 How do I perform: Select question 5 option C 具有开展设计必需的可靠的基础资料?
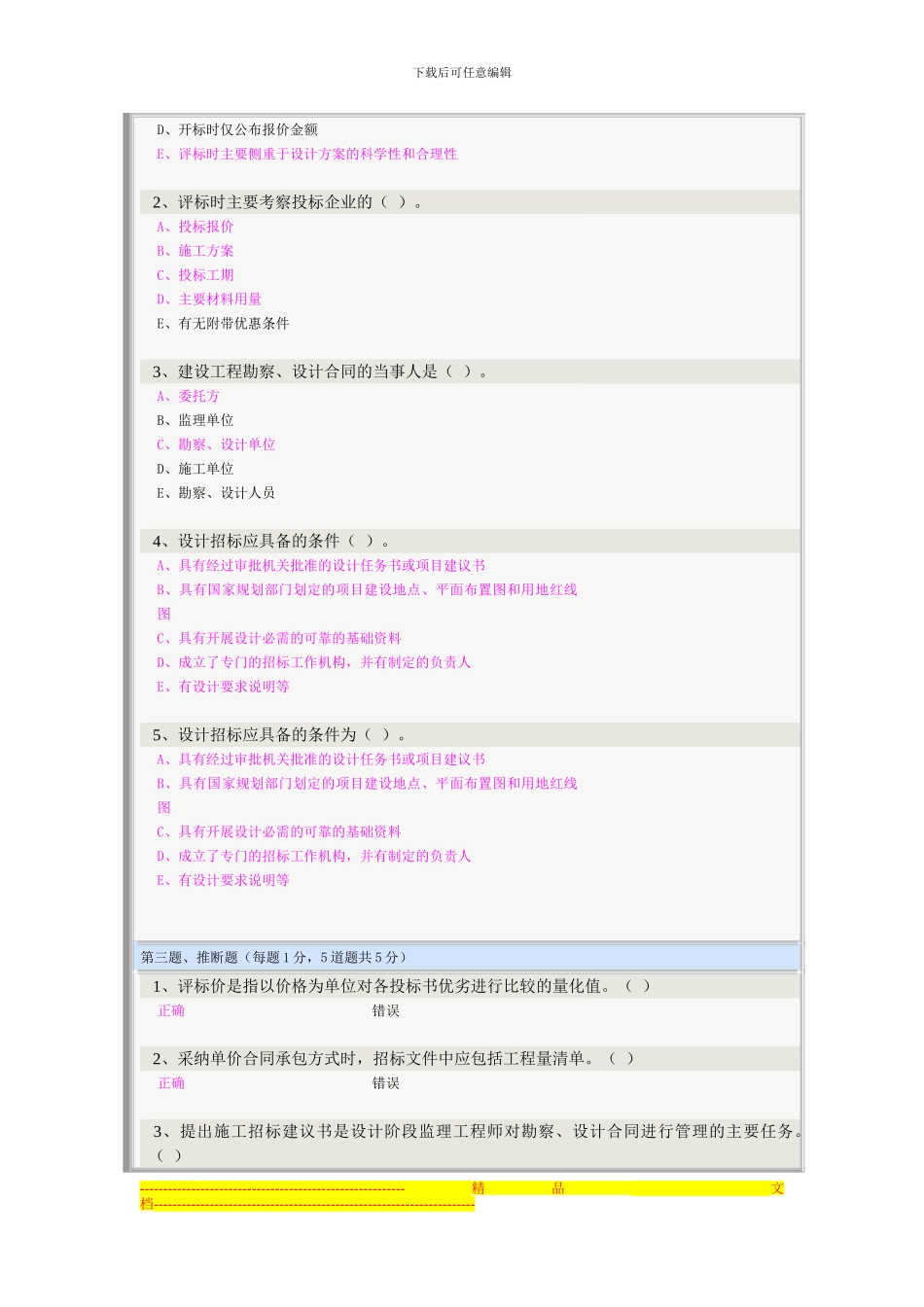(x=279, y=831)
